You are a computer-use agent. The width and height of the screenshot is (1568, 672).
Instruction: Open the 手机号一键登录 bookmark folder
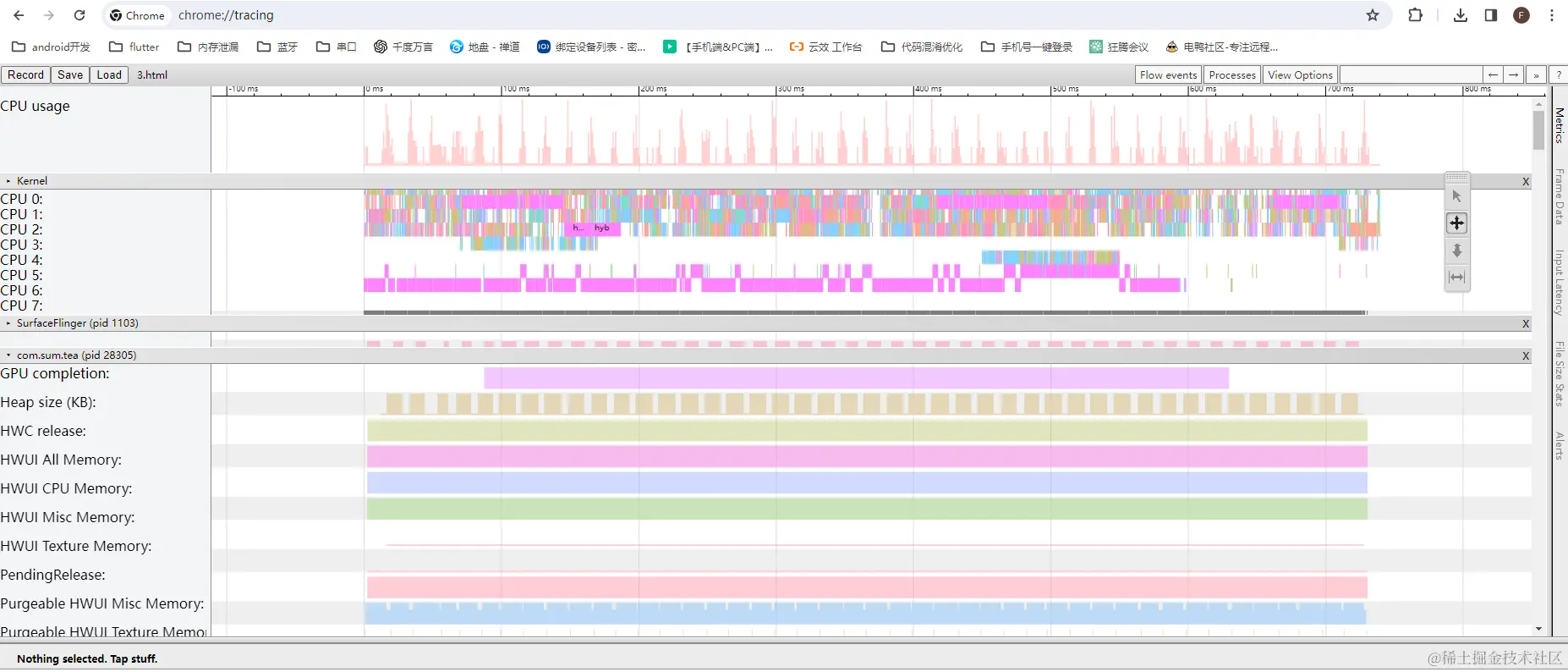pyautogui.click(x=1027, y=47)
